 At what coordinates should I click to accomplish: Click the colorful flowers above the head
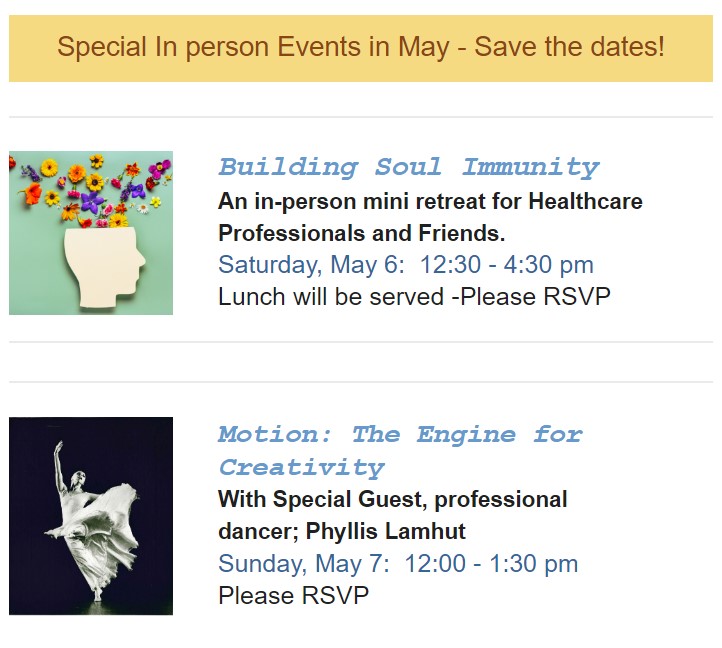coord(92,191)
